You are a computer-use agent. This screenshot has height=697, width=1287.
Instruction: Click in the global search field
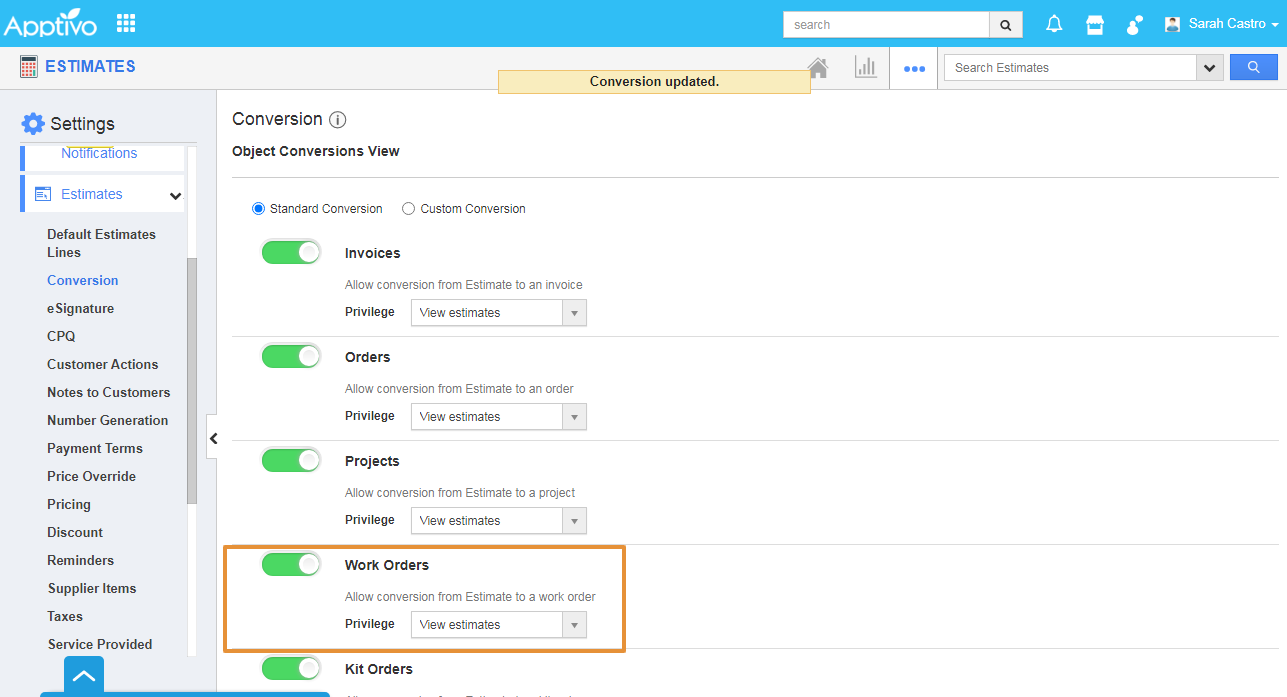(887, 25)
